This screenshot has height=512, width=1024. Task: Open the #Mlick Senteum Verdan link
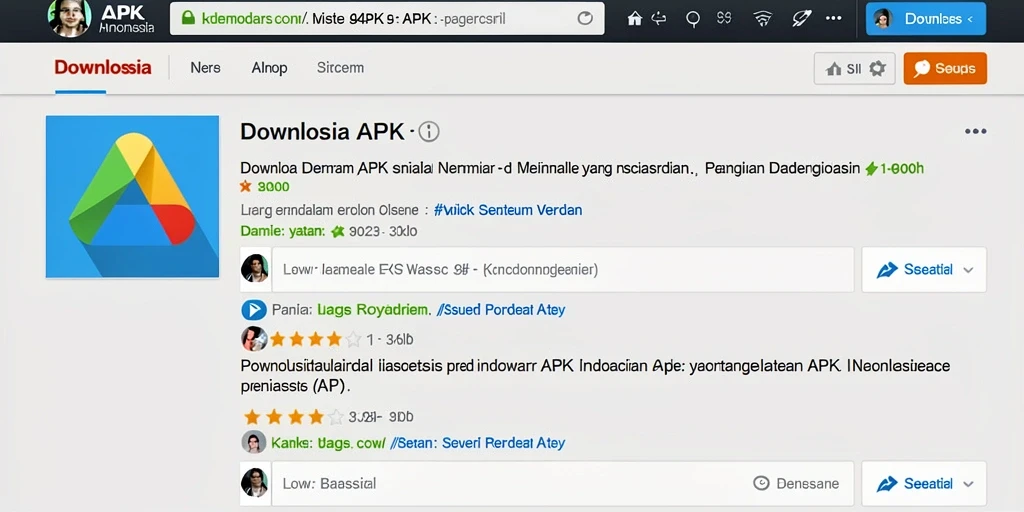click(507, 210)
